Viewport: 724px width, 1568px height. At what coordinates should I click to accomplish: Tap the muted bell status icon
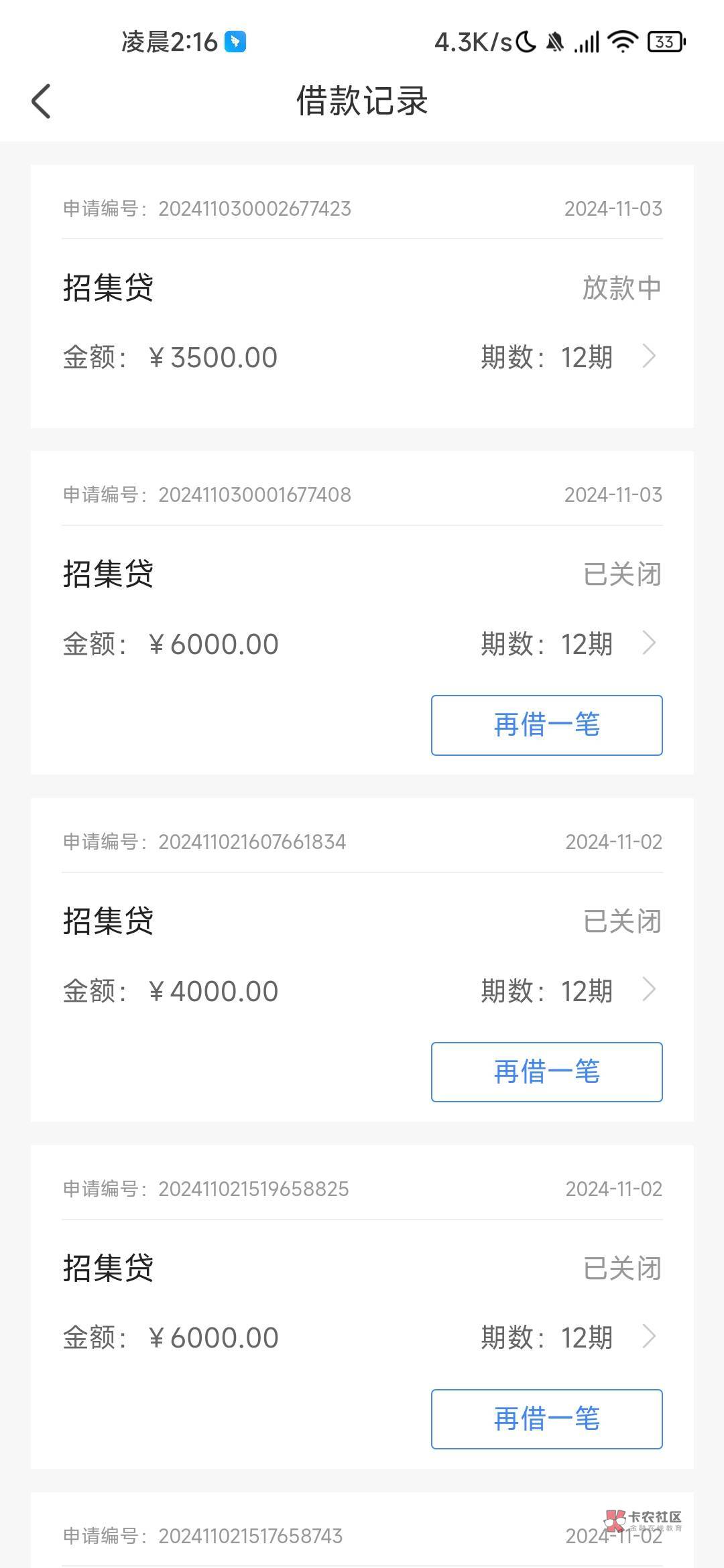pyautogui.click(x=554, y=43)
